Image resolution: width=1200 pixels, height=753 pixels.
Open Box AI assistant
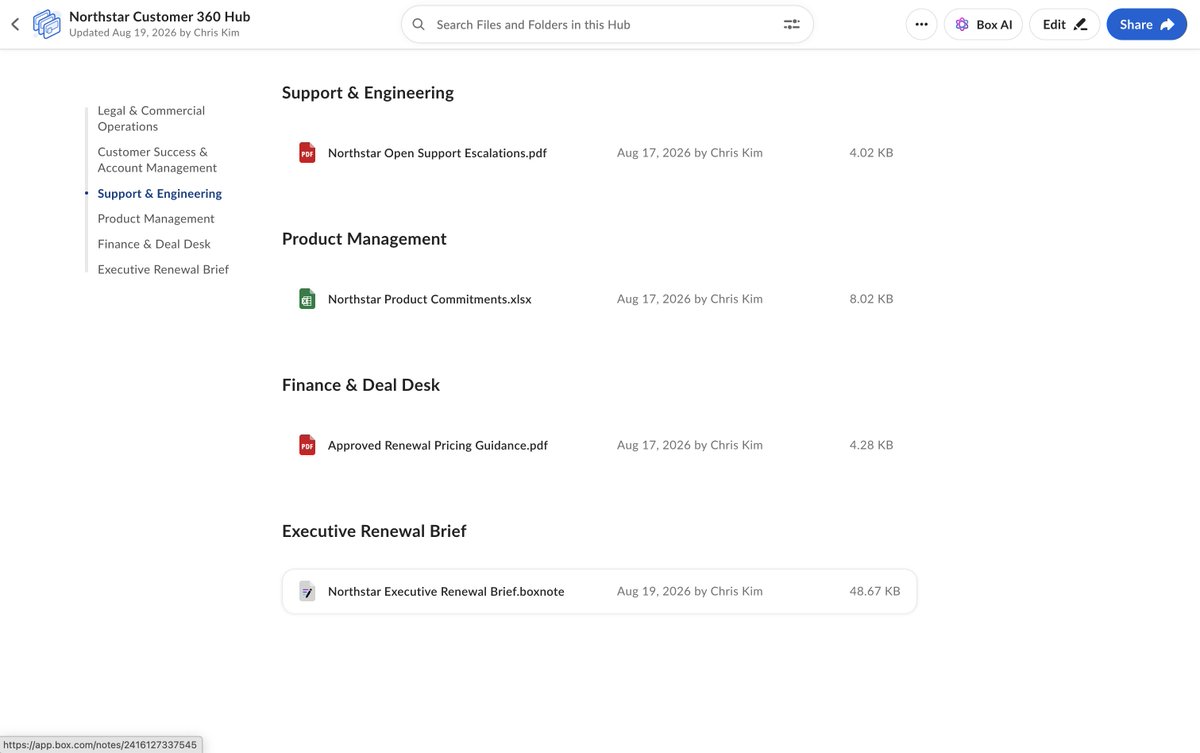[983, 24]
